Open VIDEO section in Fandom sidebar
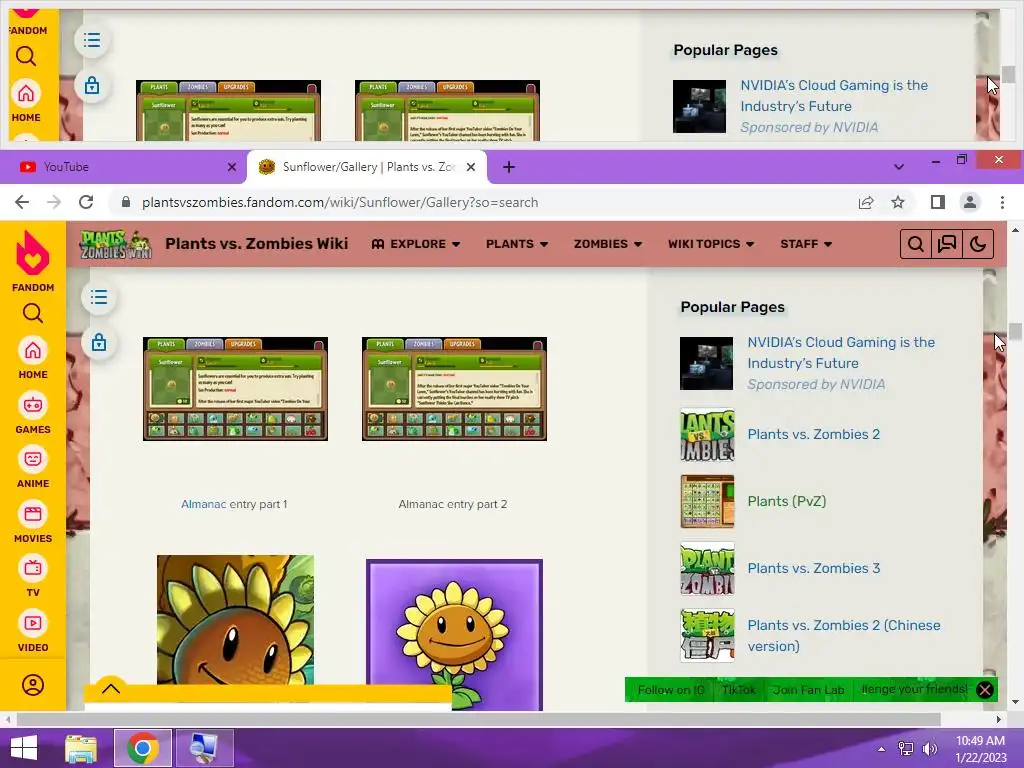Screen dimensions: 1024x768 [33, 632]
